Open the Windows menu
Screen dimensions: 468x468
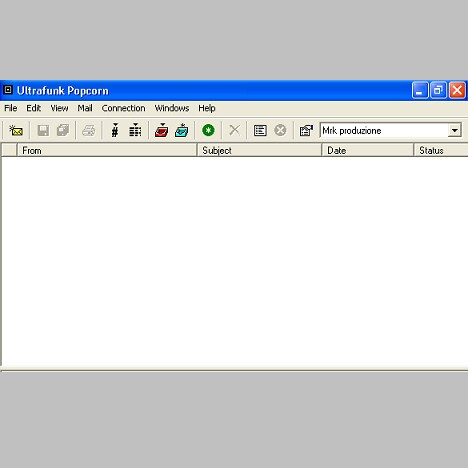coord(172,108)
